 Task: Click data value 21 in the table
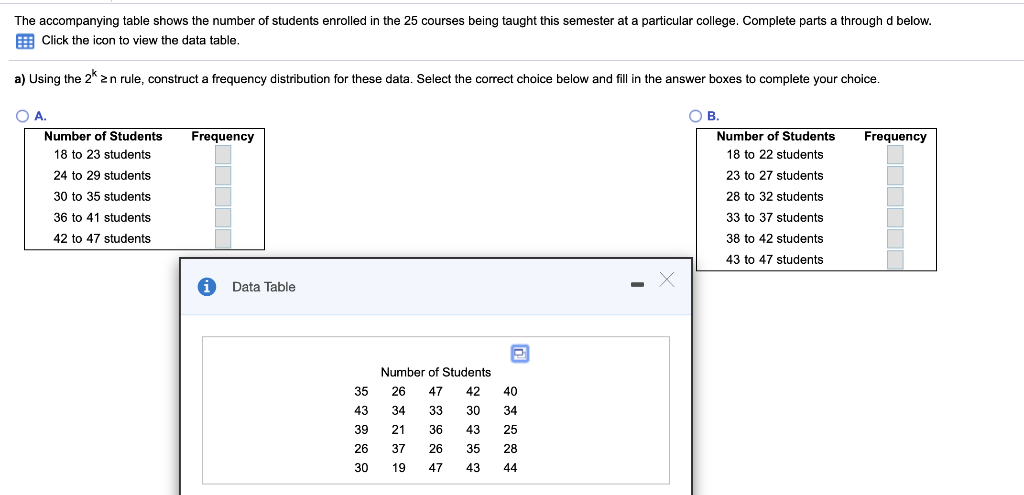pyautogui.click(x=398, y=430)
